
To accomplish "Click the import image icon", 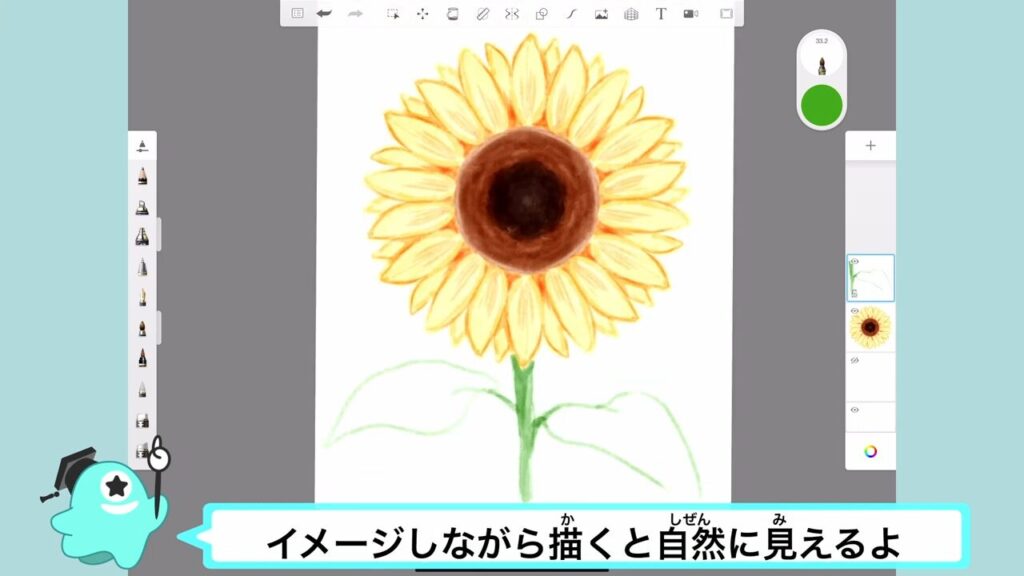I will pos(601,14).
